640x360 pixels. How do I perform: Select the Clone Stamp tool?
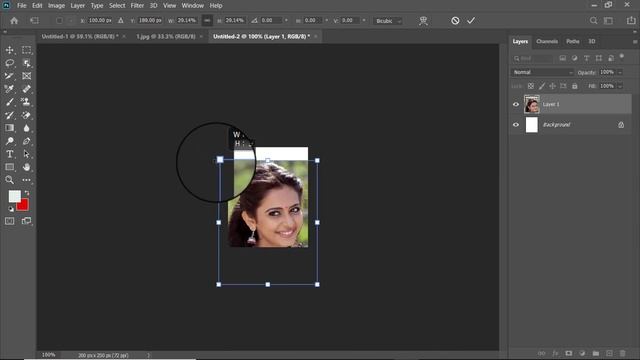click(x=27, y=102)
